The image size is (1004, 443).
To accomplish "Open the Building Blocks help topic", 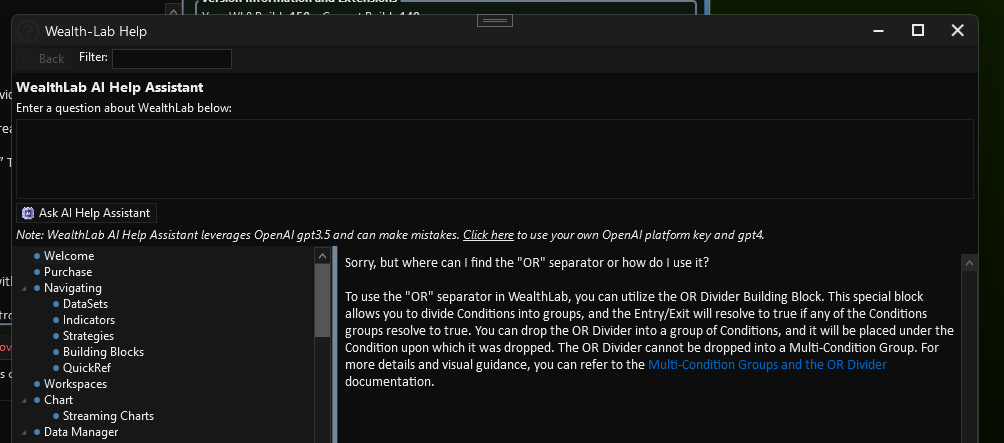I will point(103,352).
